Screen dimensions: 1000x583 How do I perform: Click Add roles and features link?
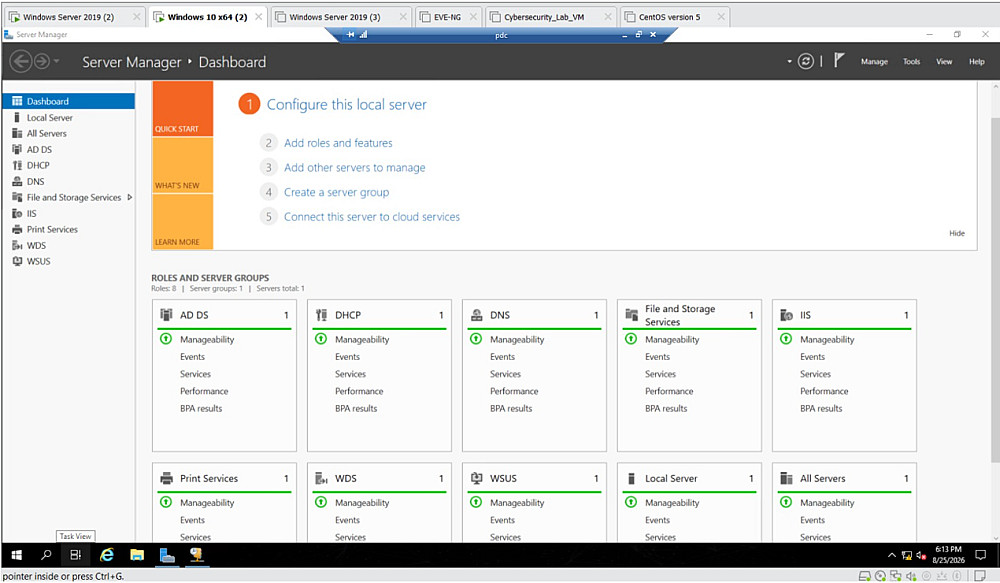point(338,143)
